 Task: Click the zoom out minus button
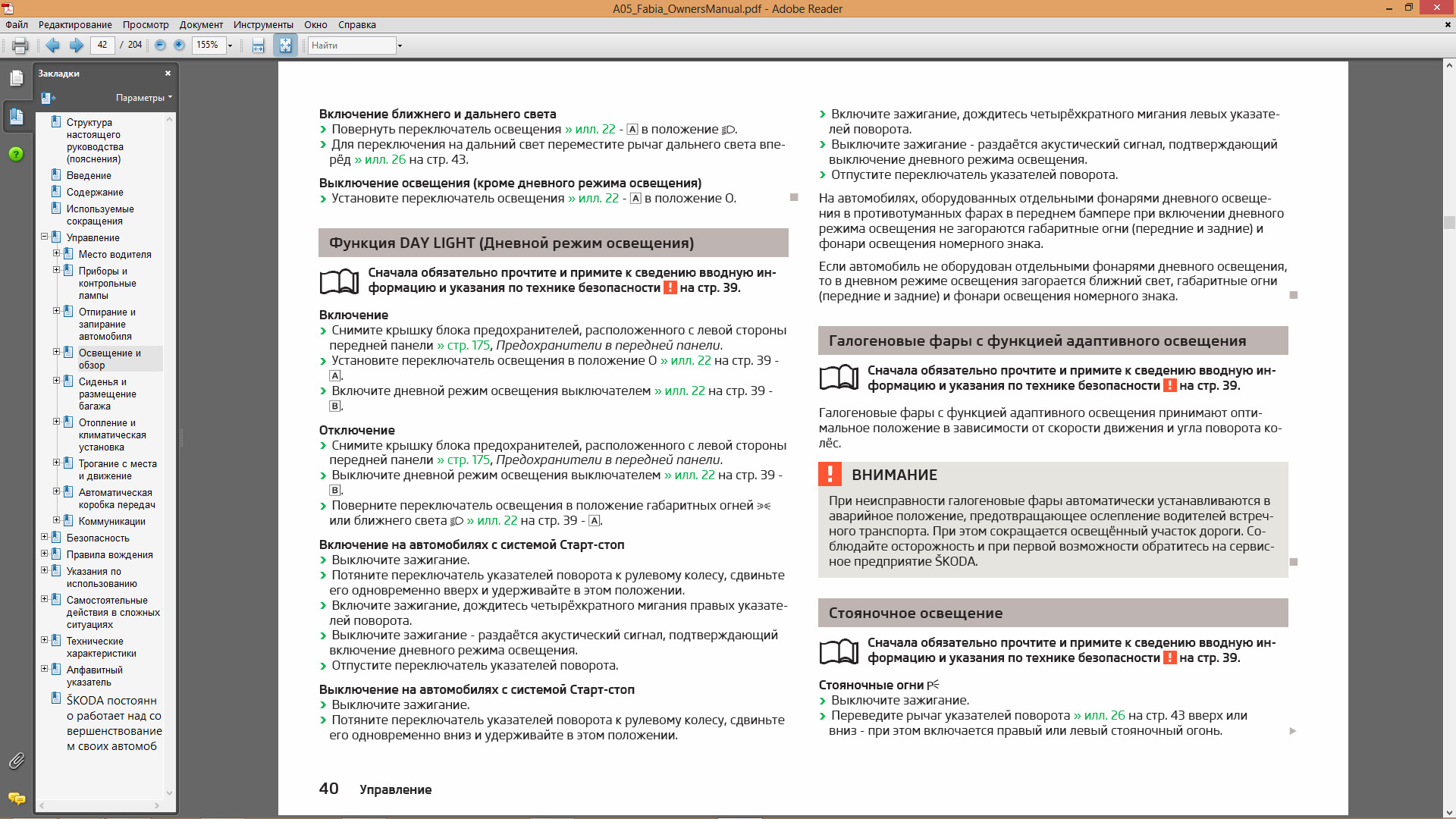160,45
